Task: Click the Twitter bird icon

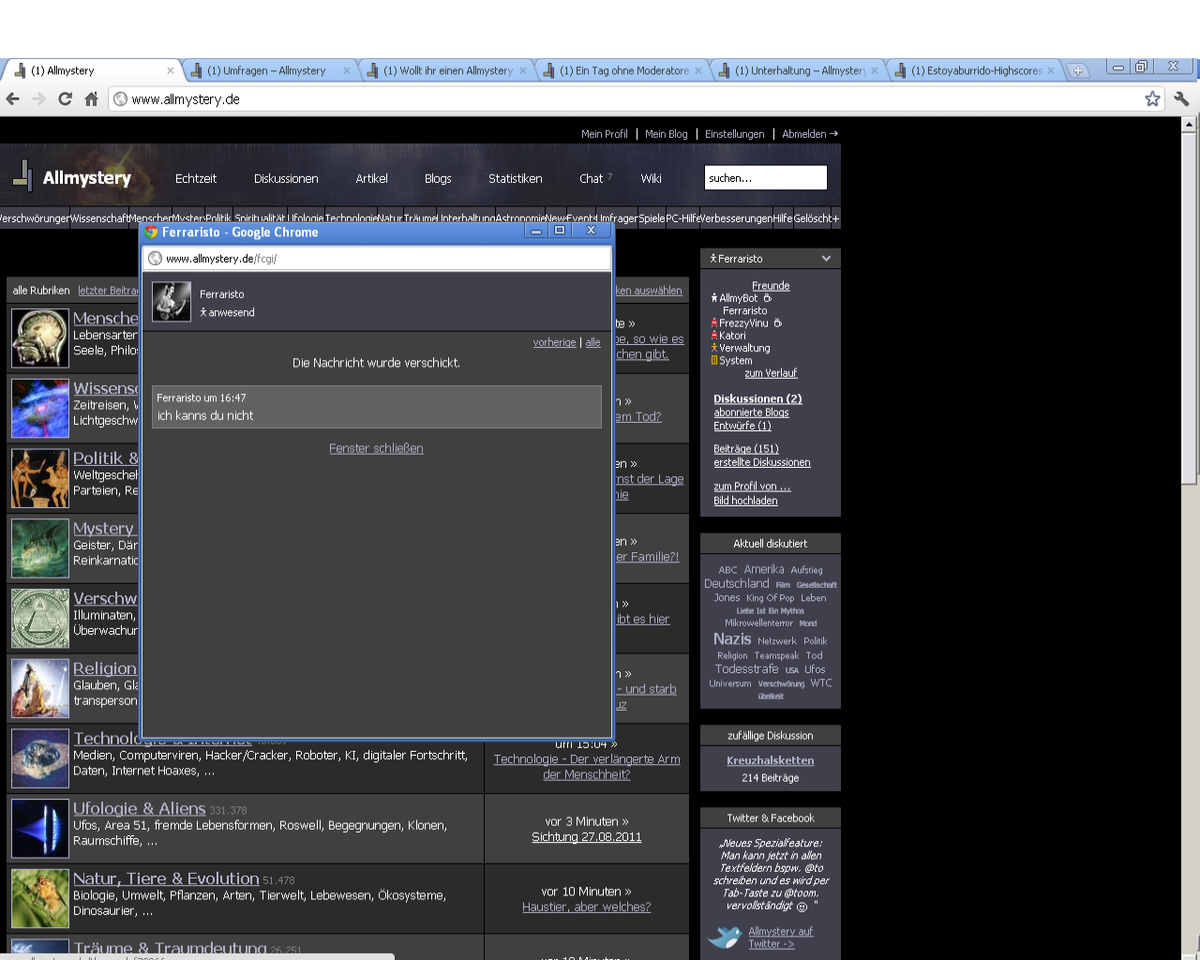Action: (x=725, y=938)
